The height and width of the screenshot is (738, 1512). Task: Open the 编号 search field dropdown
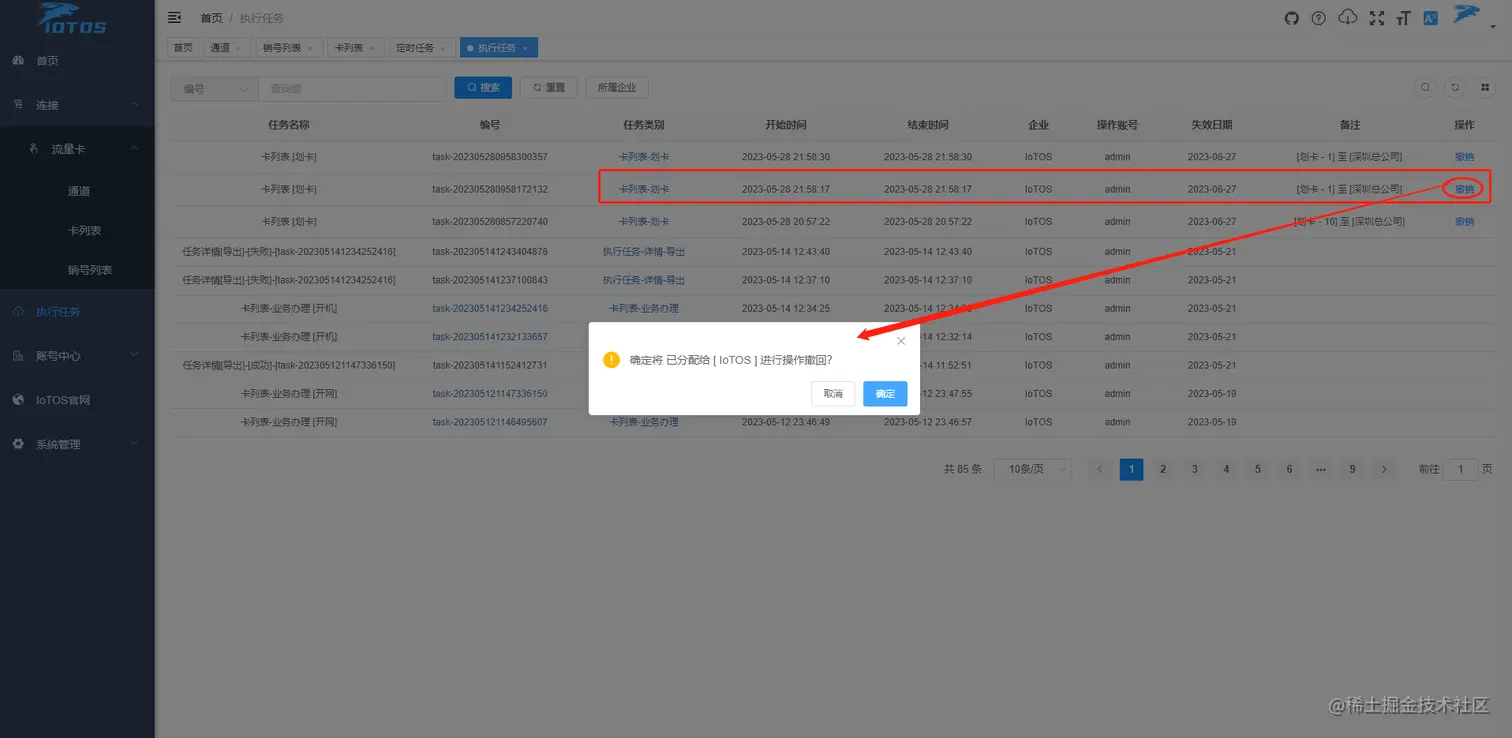[214, 88]
